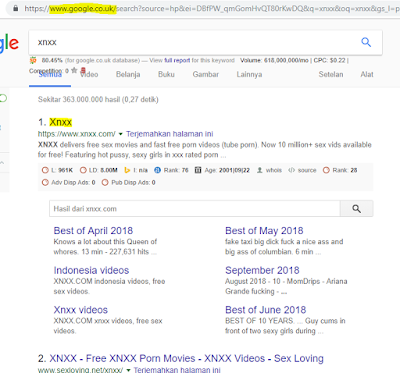Switch to the Video tab
Image resolution: width=400 pixels, height=373 pixels.
click(x=89, y=74)
